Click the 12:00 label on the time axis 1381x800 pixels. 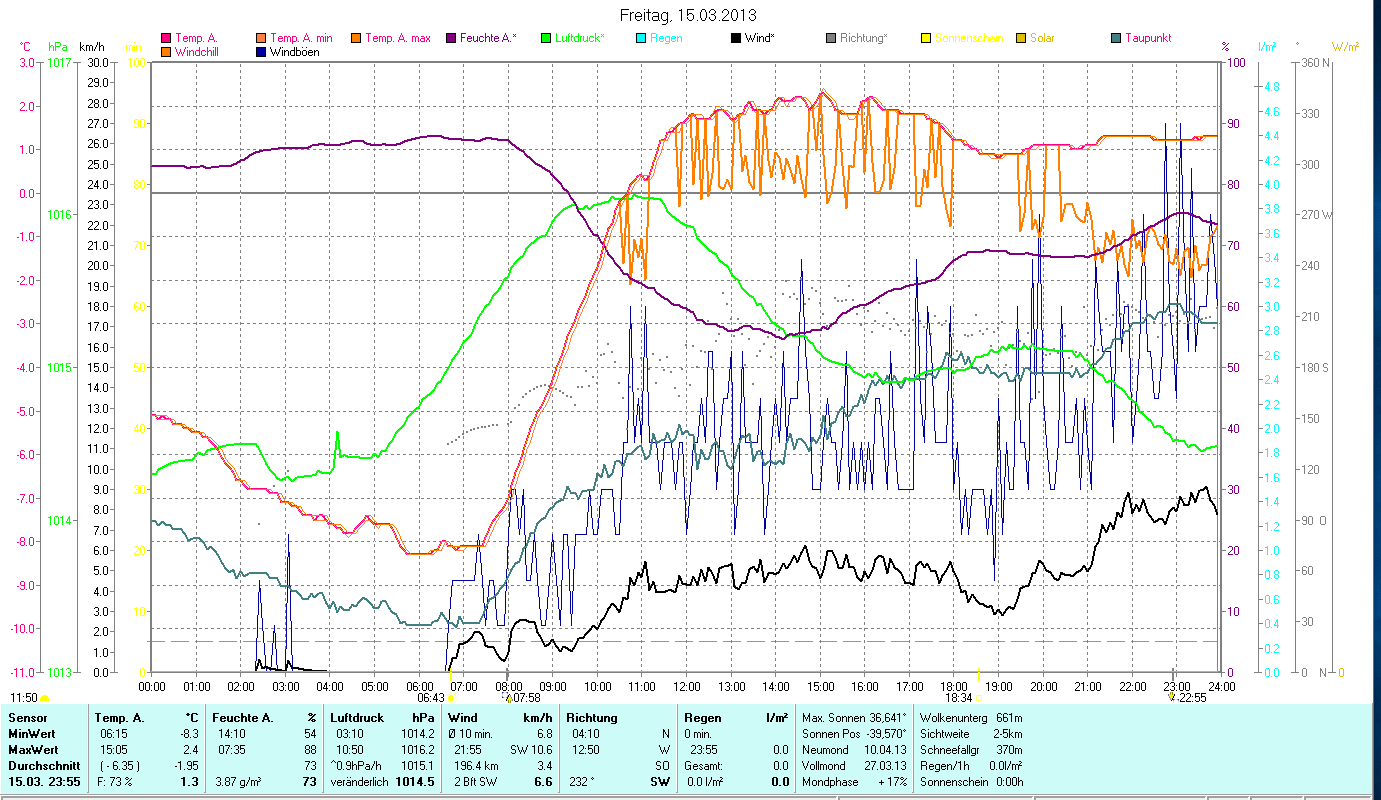[687, 686]
